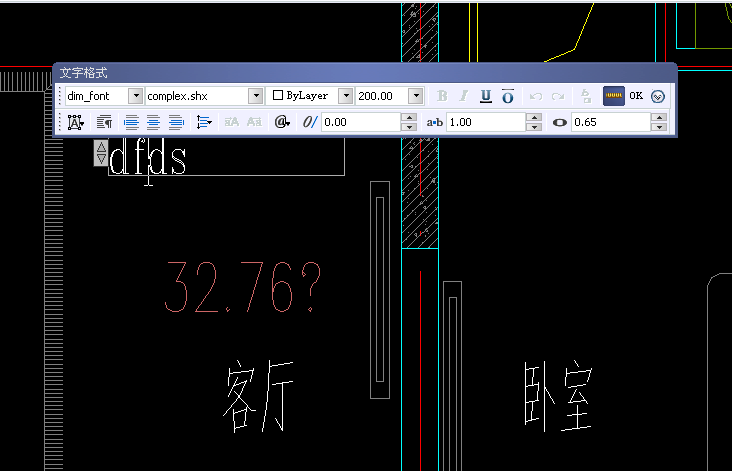Open the Options round menu button
Viewport: 732px width, 471px height.
pos(658,97)
